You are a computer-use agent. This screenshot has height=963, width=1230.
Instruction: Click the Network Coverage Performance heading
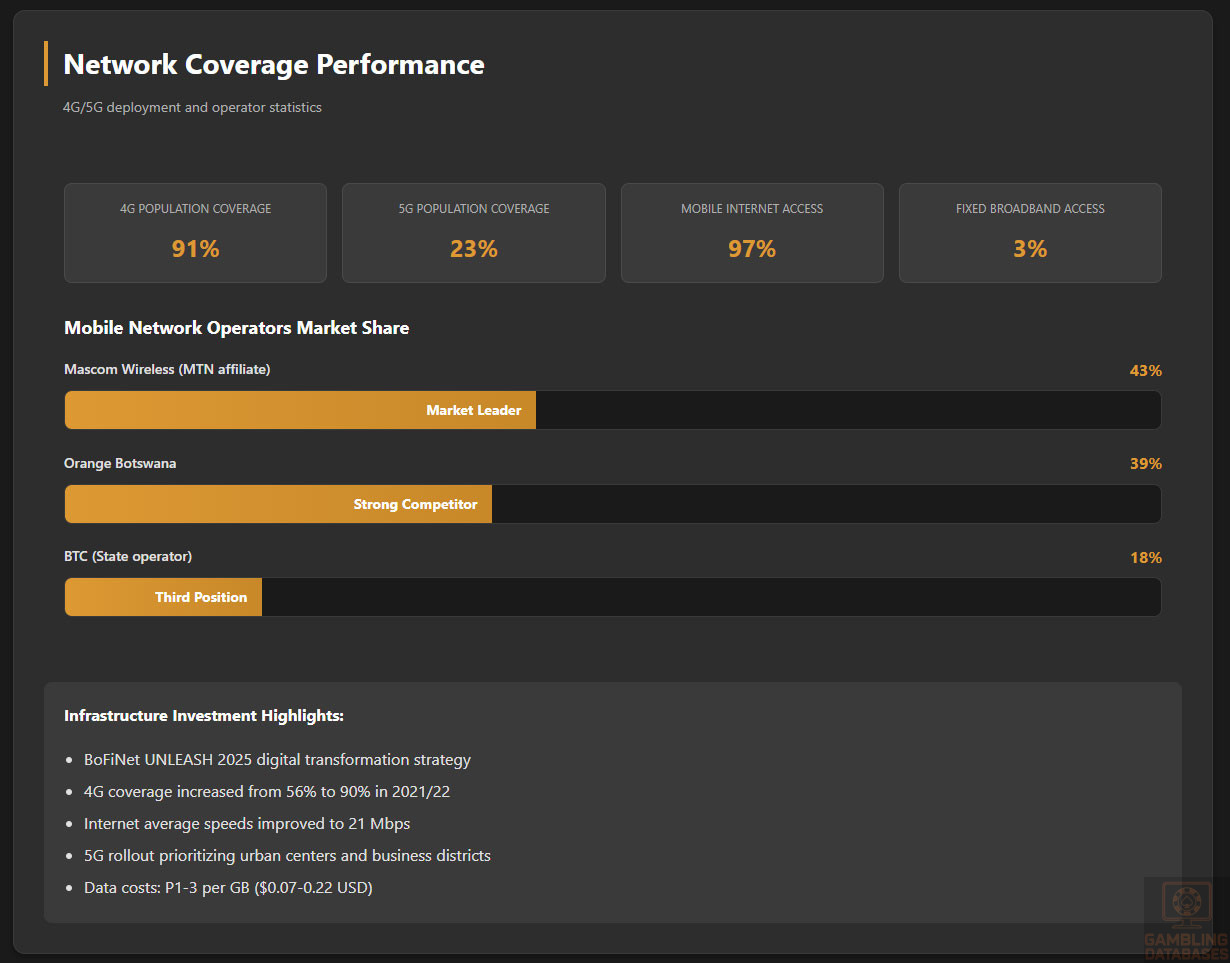(274, 65)
